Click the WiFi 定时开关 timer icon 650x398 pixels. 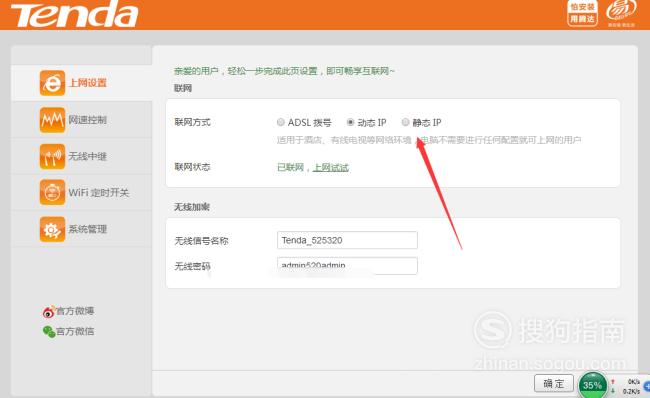(x=52, y=192)
